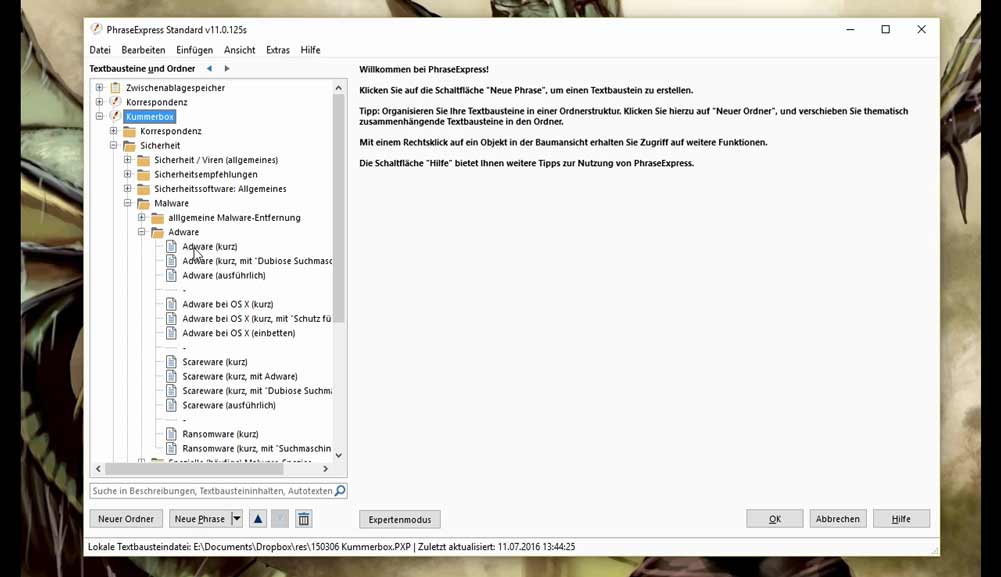Screen dimensions: 1001x577
Task: Click the Neuer Ordner button
Action: tap(126, 519)
